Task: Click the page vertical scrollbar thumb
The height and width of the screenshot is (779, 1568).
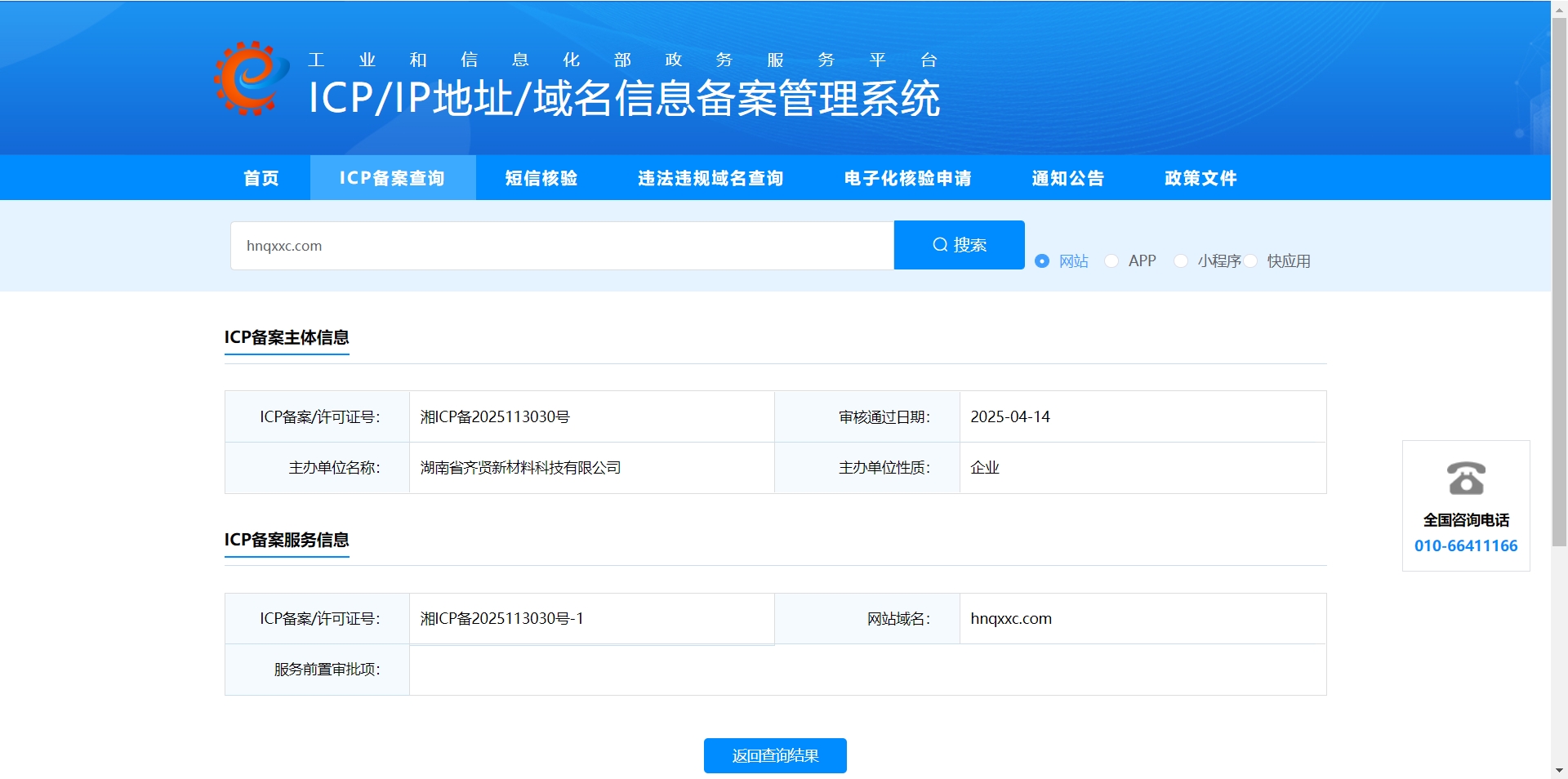Action: [x=1559, y=282]
